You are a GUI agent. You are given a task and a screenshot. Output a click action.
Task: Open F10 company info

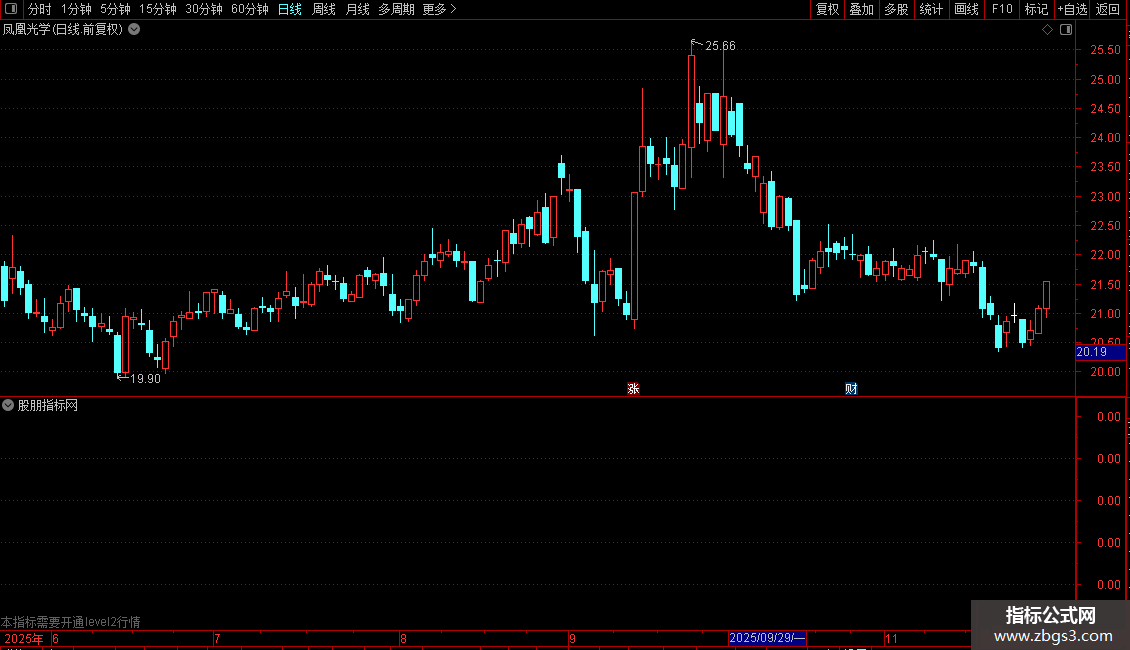point(1002,9)
